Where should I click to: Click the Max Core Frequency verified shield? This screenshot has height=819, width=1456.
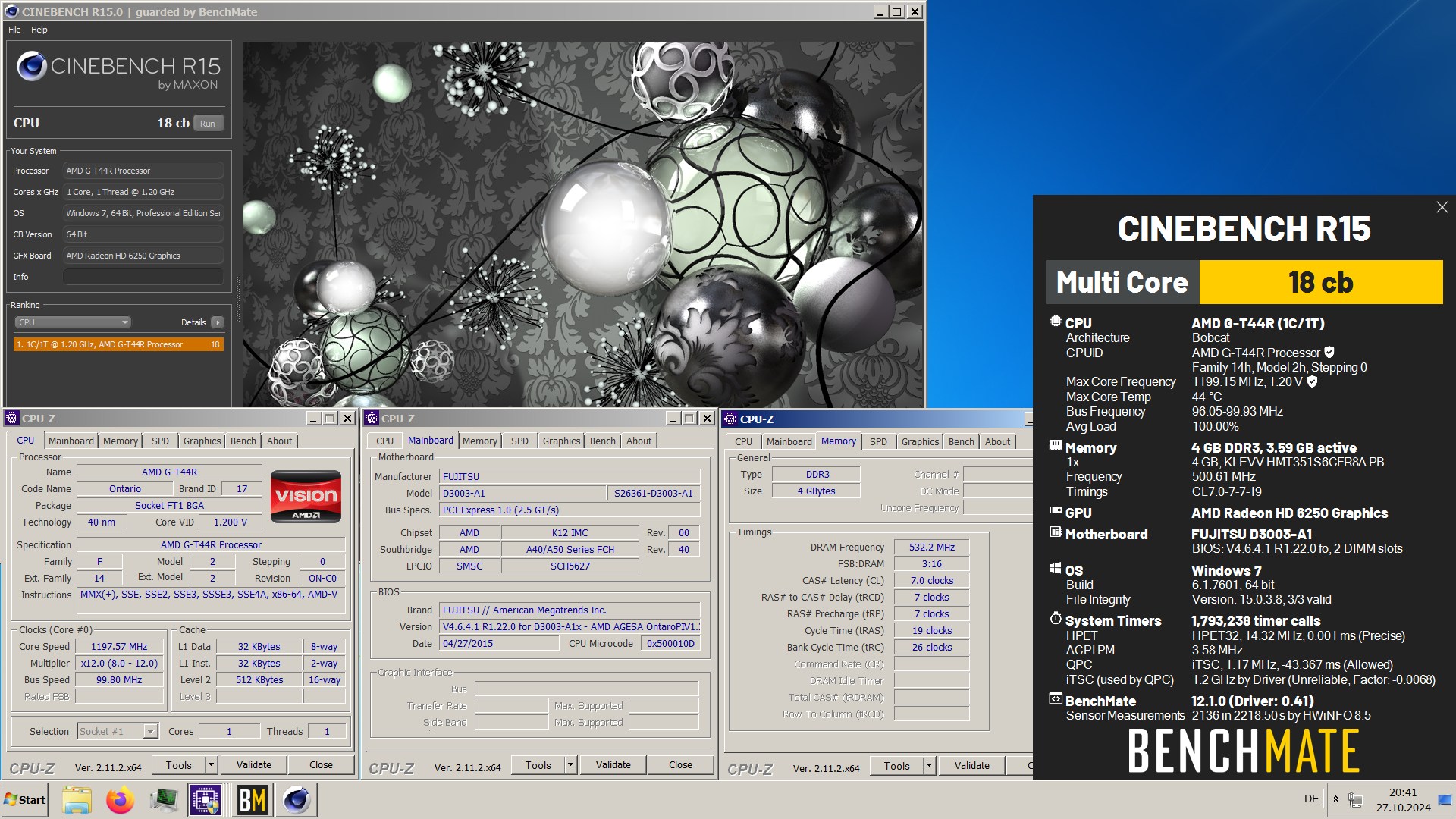click(x=1313, y=381)
